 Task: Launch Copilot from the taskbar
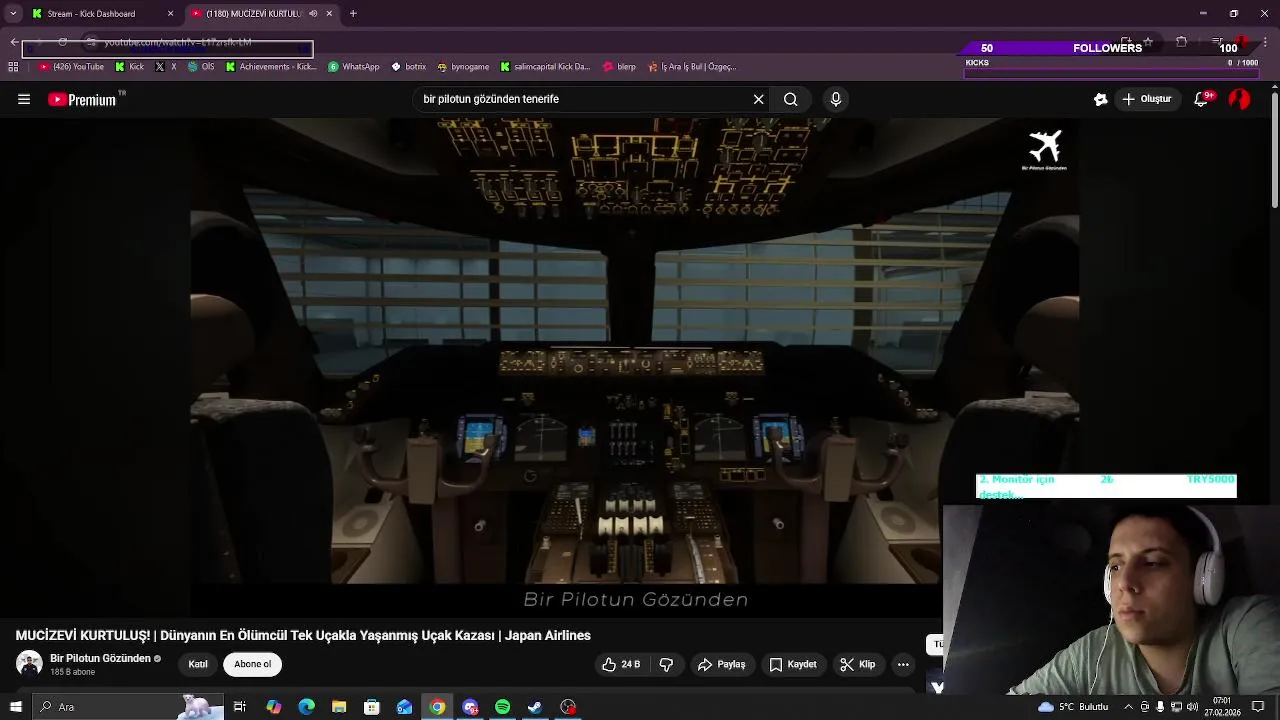273,707
